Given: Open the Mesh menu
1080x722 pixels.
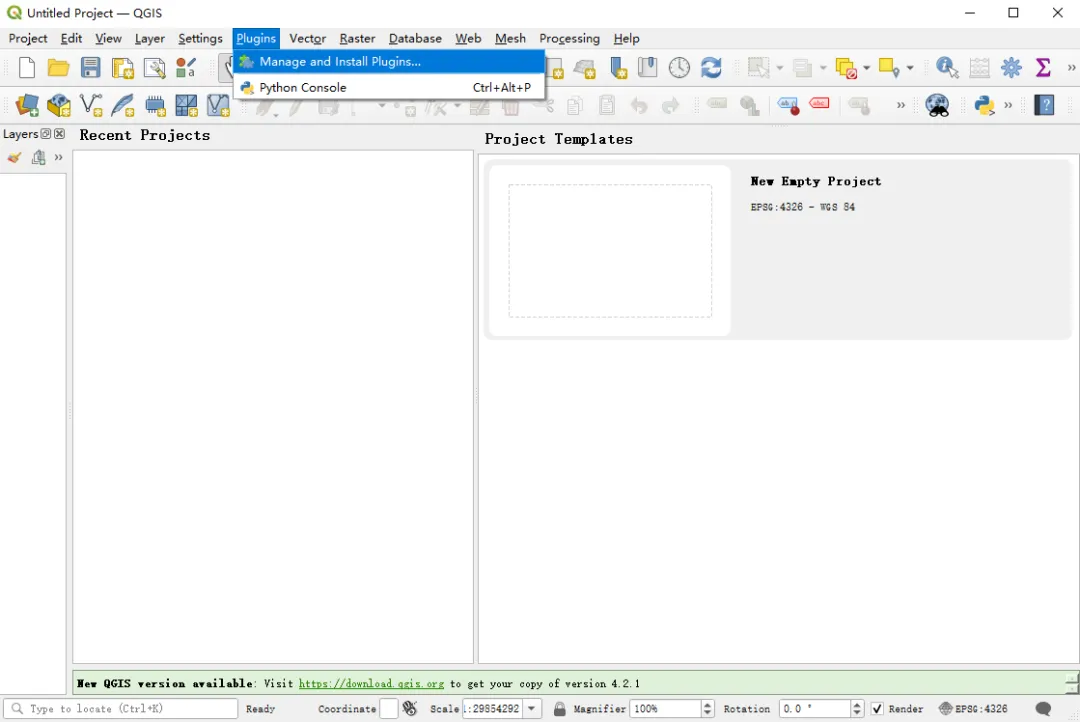Looking at the screenshot, I should point(510,39).
